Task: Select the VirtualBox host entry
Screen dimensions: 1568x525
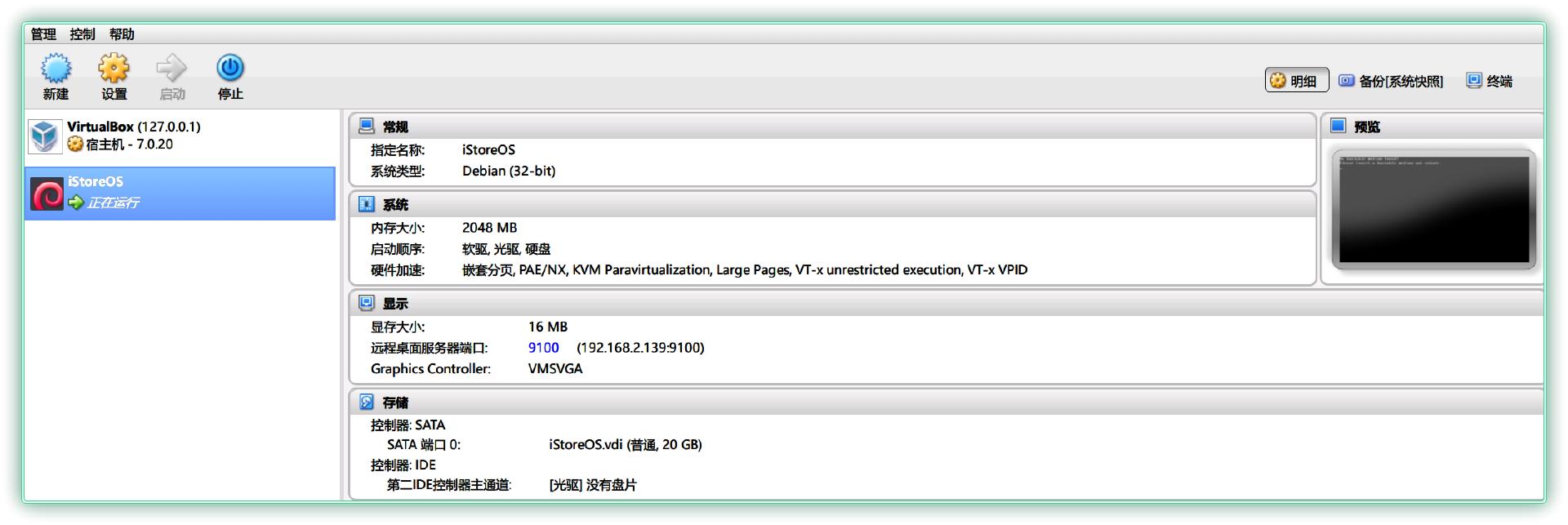Action: [x=180, y=136]
